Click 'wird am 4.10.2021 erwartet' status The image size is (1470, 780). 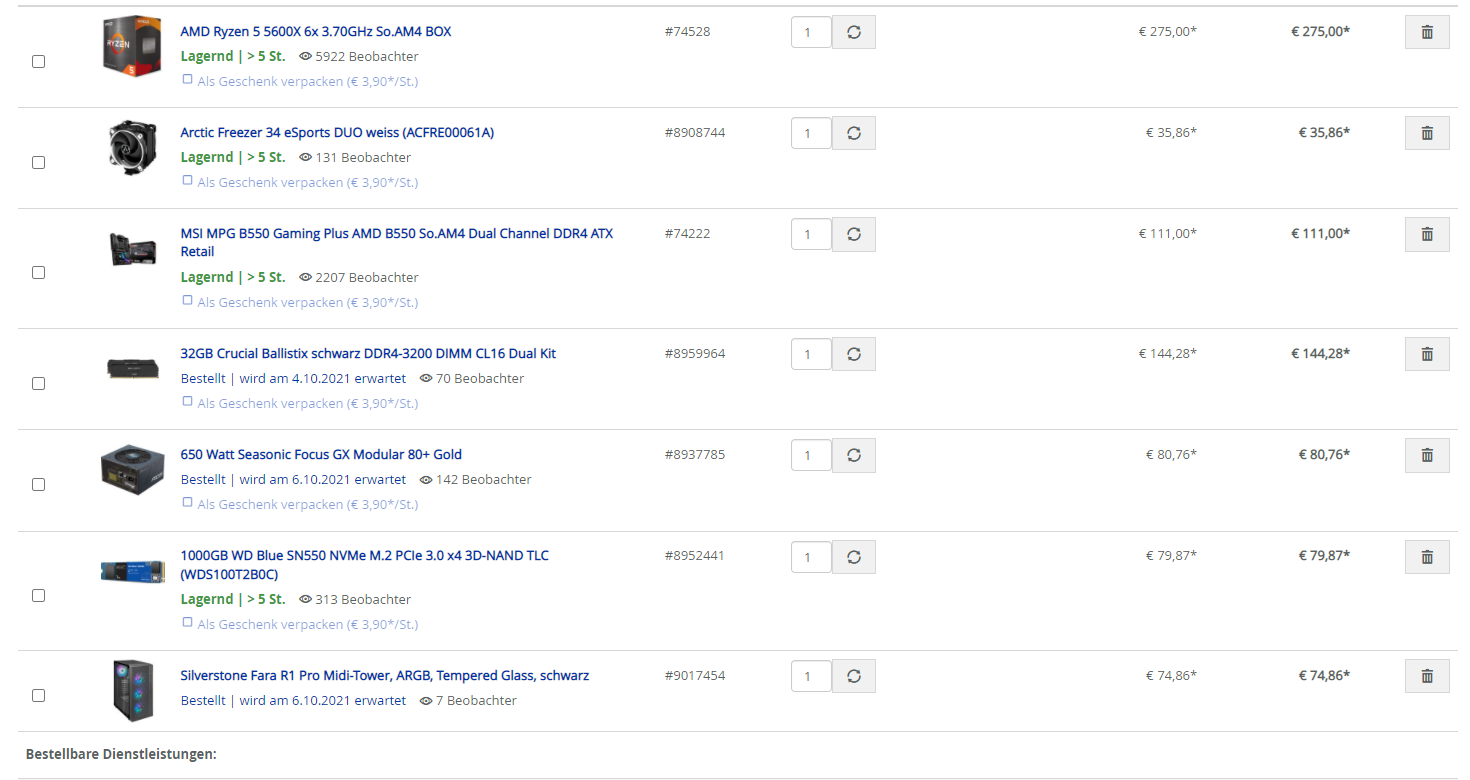tap(323, 379)
